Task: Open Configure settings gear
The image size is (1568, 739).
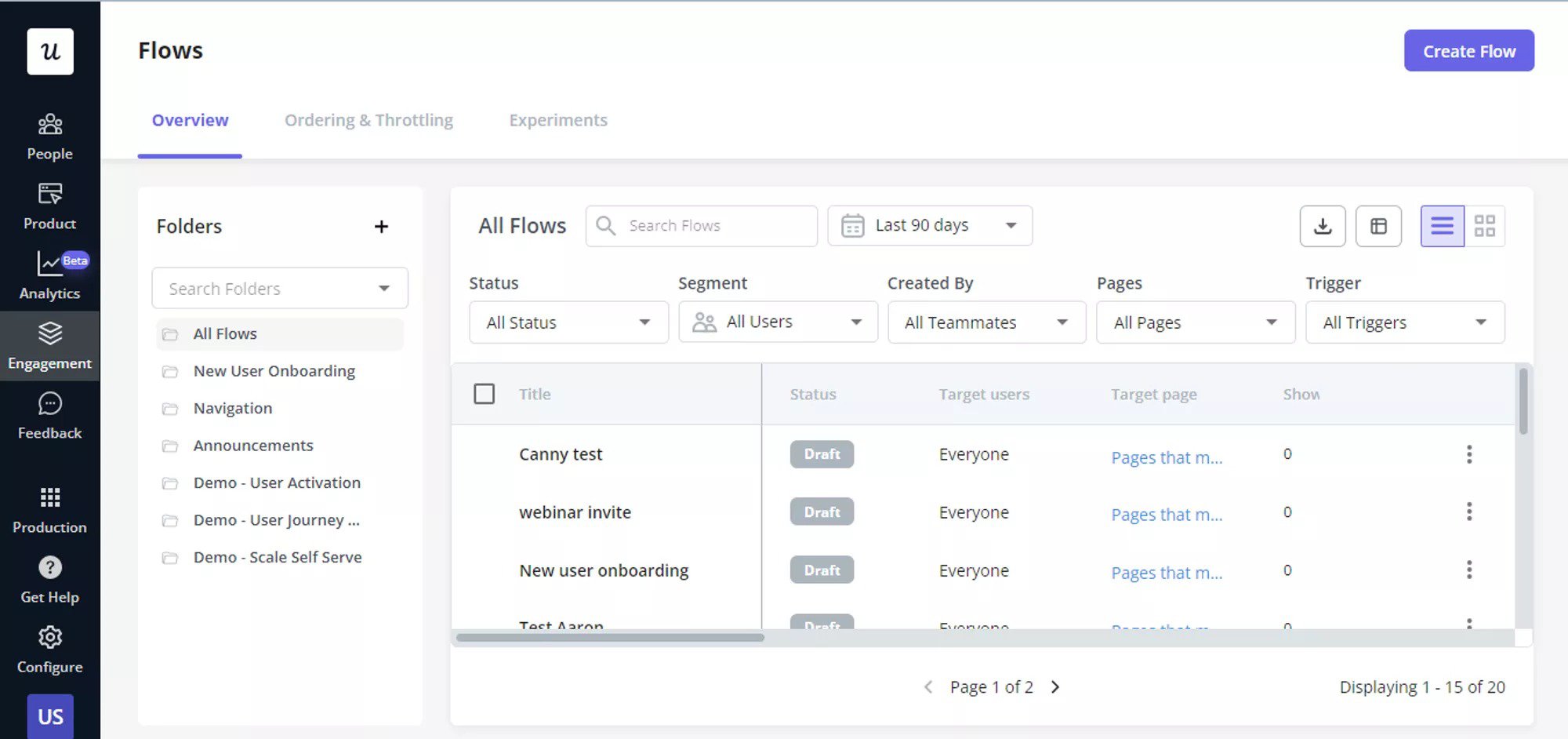Action: pyautogui.click(x=49, y=638)
